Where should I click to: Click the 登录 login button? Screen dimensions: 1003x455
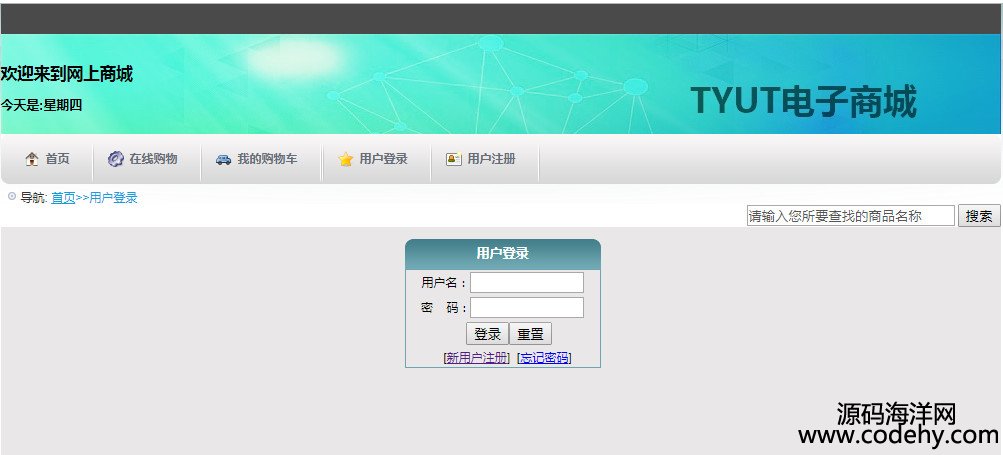tap(487, 334)
